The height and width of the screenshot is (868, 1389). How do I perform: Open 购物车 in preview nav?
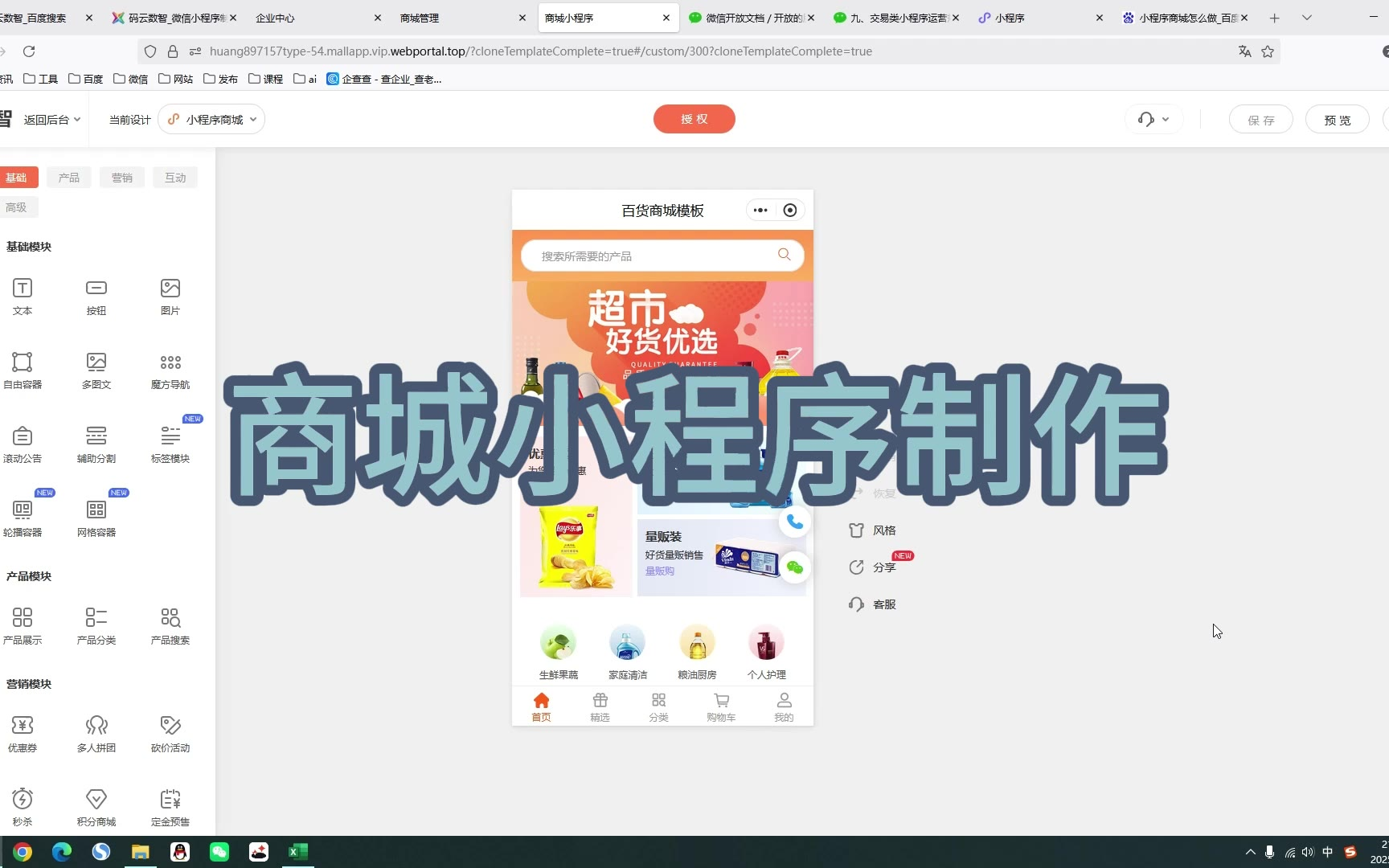[722, 707]
